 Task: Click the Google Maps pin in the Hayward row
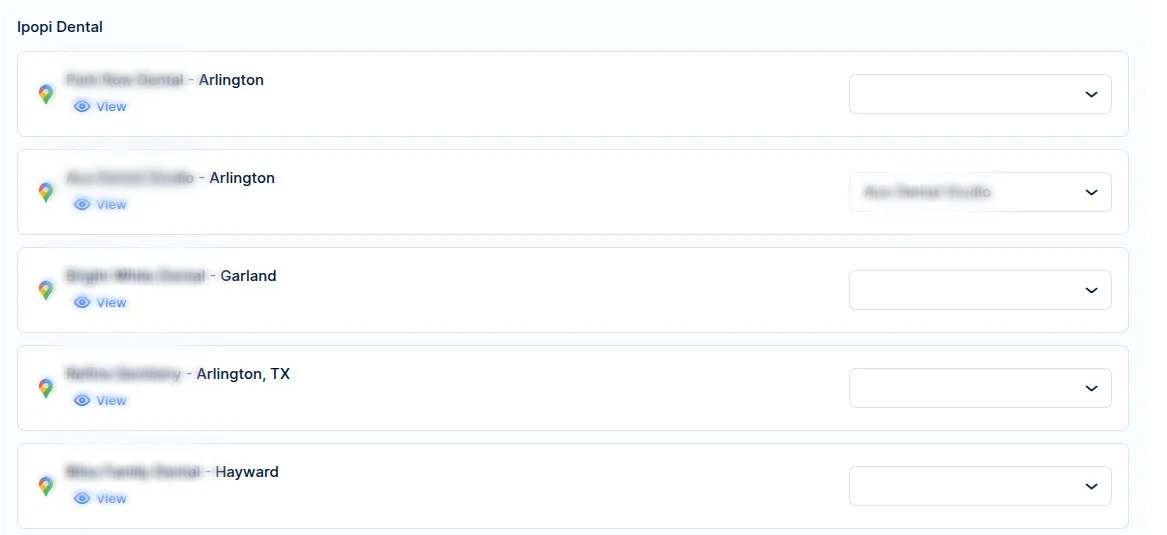(46, 486)
